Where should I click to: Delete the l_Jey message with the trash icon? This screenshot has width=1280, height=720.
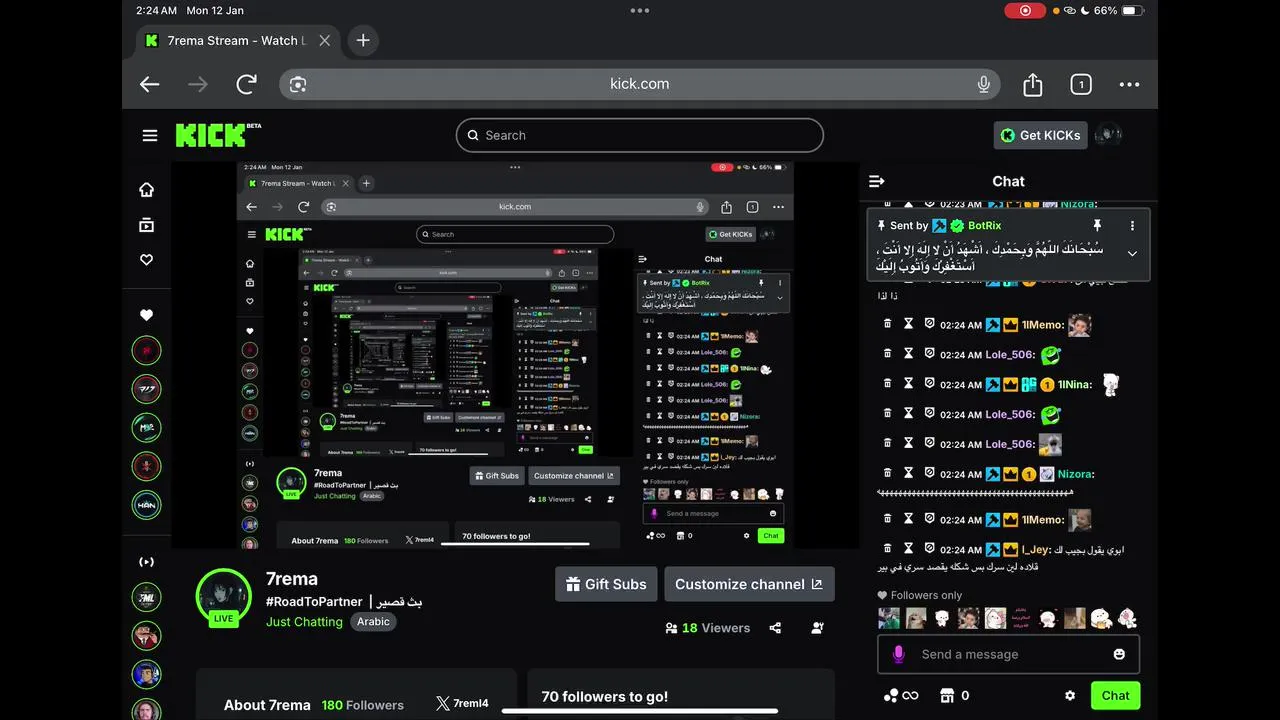887,549
